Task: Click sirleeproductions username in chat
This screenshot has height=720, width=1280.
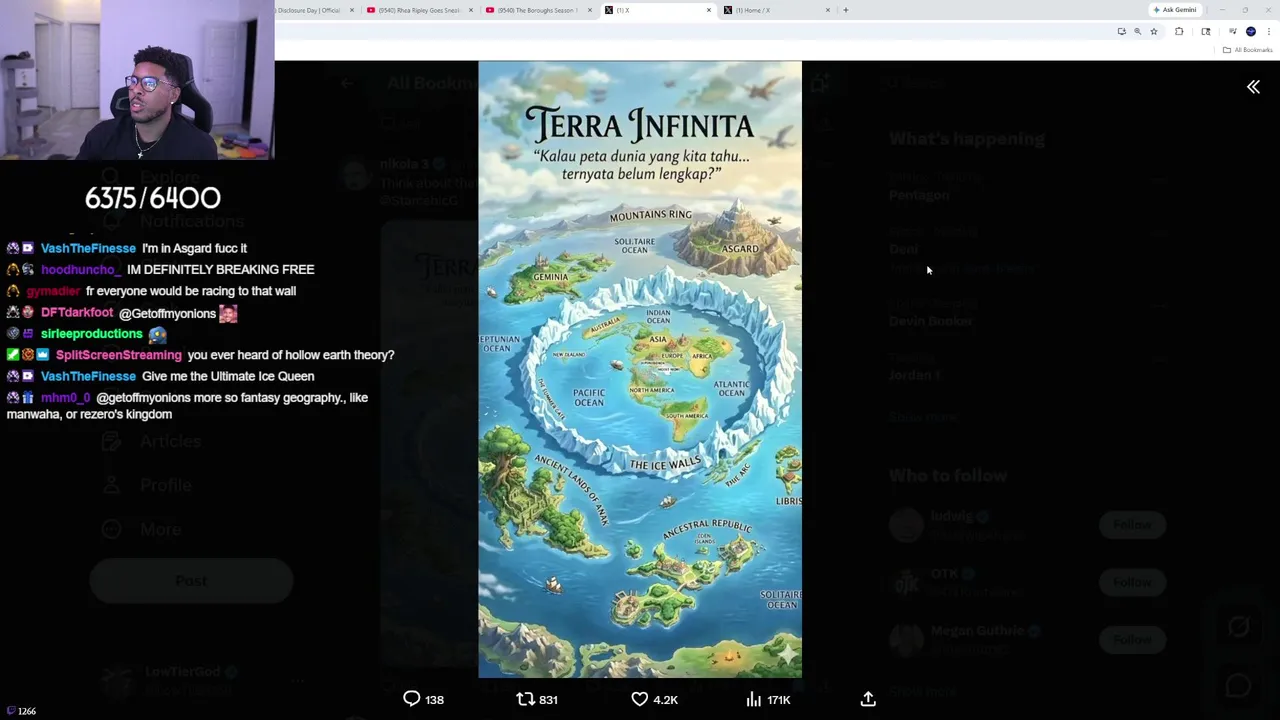Action: (x=92, y=334)
